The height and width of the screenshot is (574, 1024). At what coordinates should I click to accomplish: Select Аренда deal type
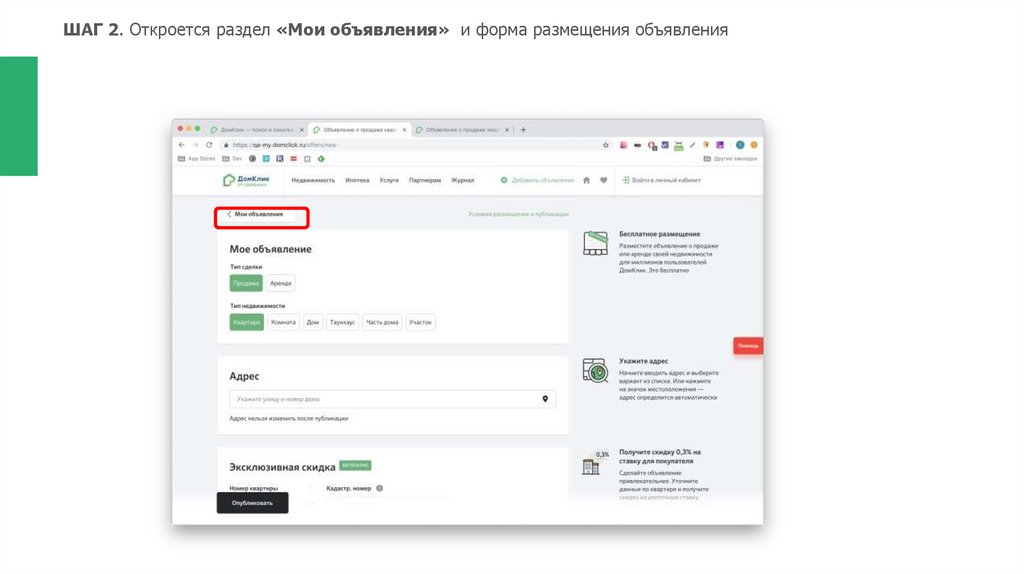tap(281, 283)
